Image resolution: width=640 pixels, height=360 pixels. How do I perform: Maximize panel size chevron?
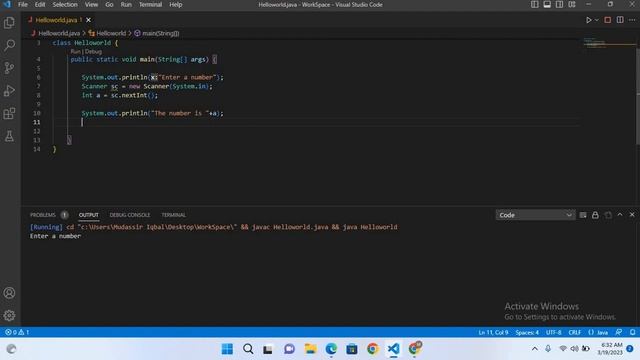620,215
